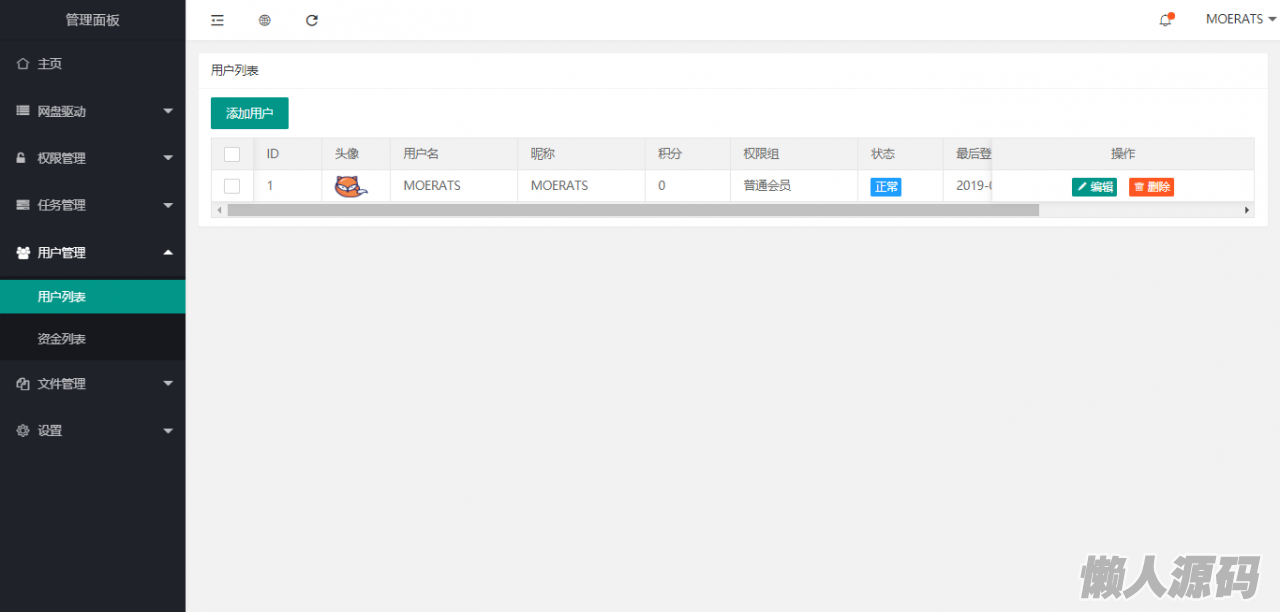1280x612 pixels.
Task: Expand the 设置 menu arrow
Action: 168,430
